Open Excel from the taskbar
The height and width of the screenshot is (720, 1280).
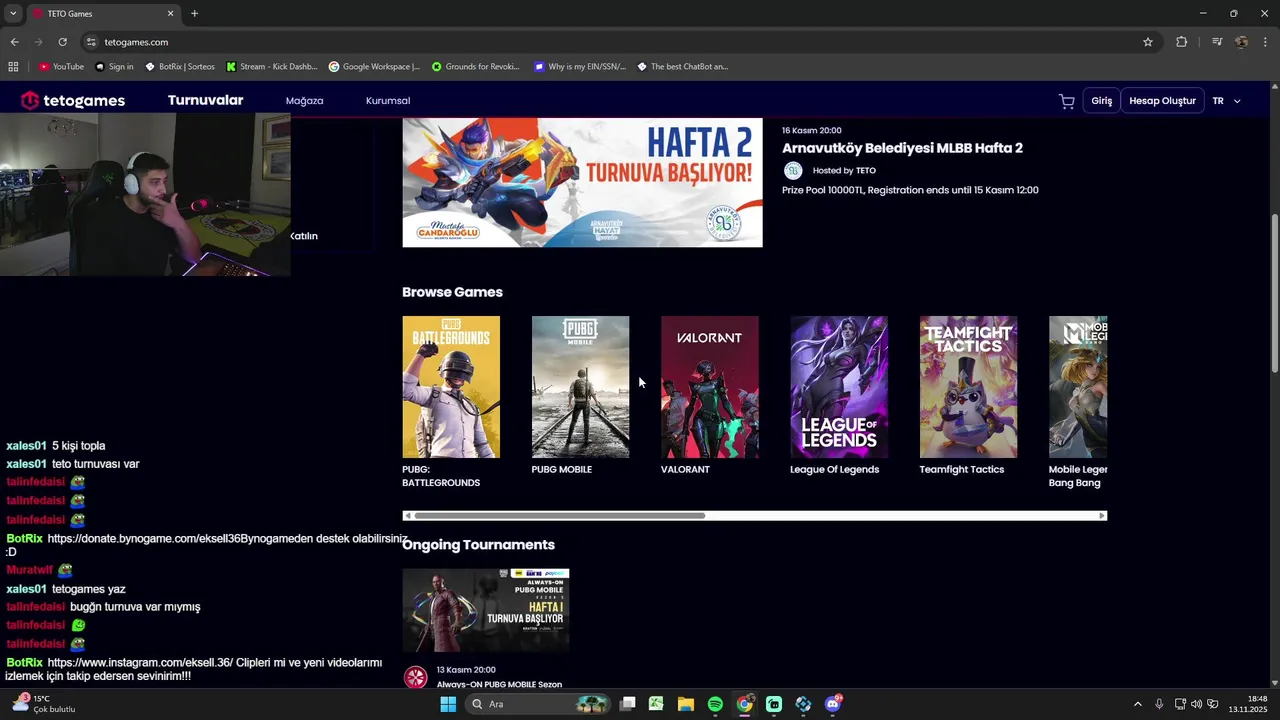[x=656, y=704]
